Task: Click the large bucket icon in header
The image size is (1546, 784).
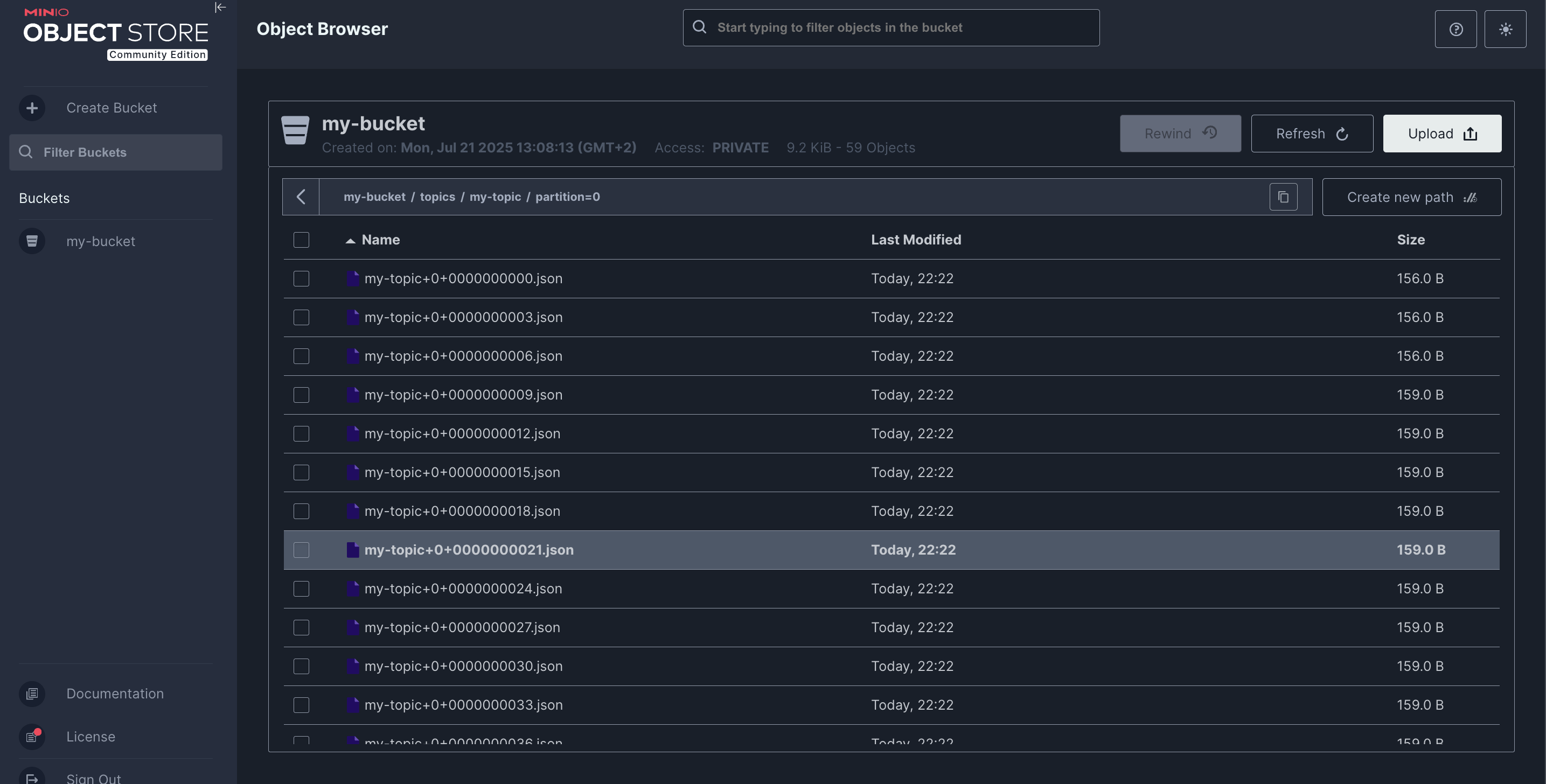Action: 295,130
